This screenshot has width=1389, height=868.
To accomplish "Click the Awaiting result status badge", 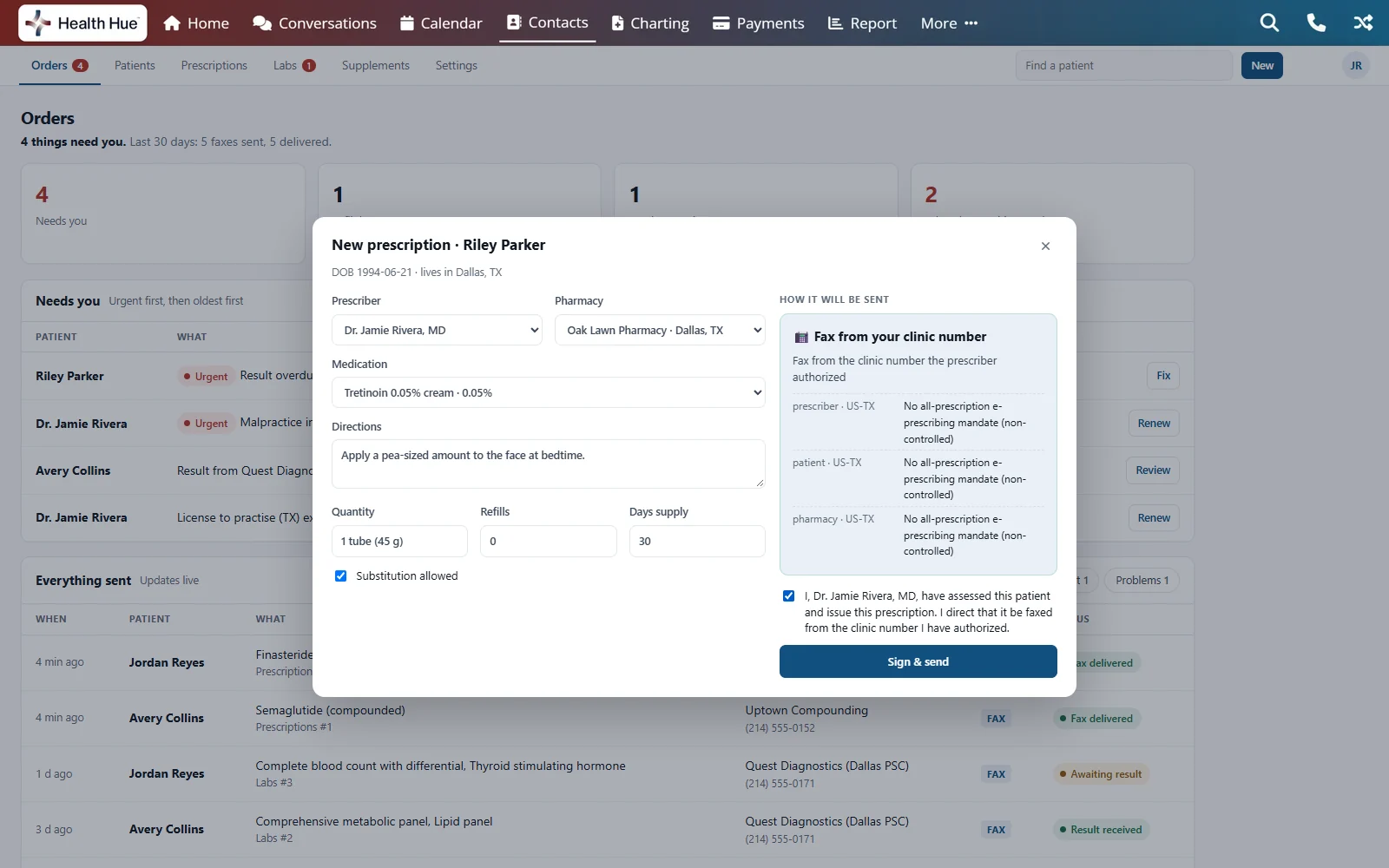I will [1101, 774].
